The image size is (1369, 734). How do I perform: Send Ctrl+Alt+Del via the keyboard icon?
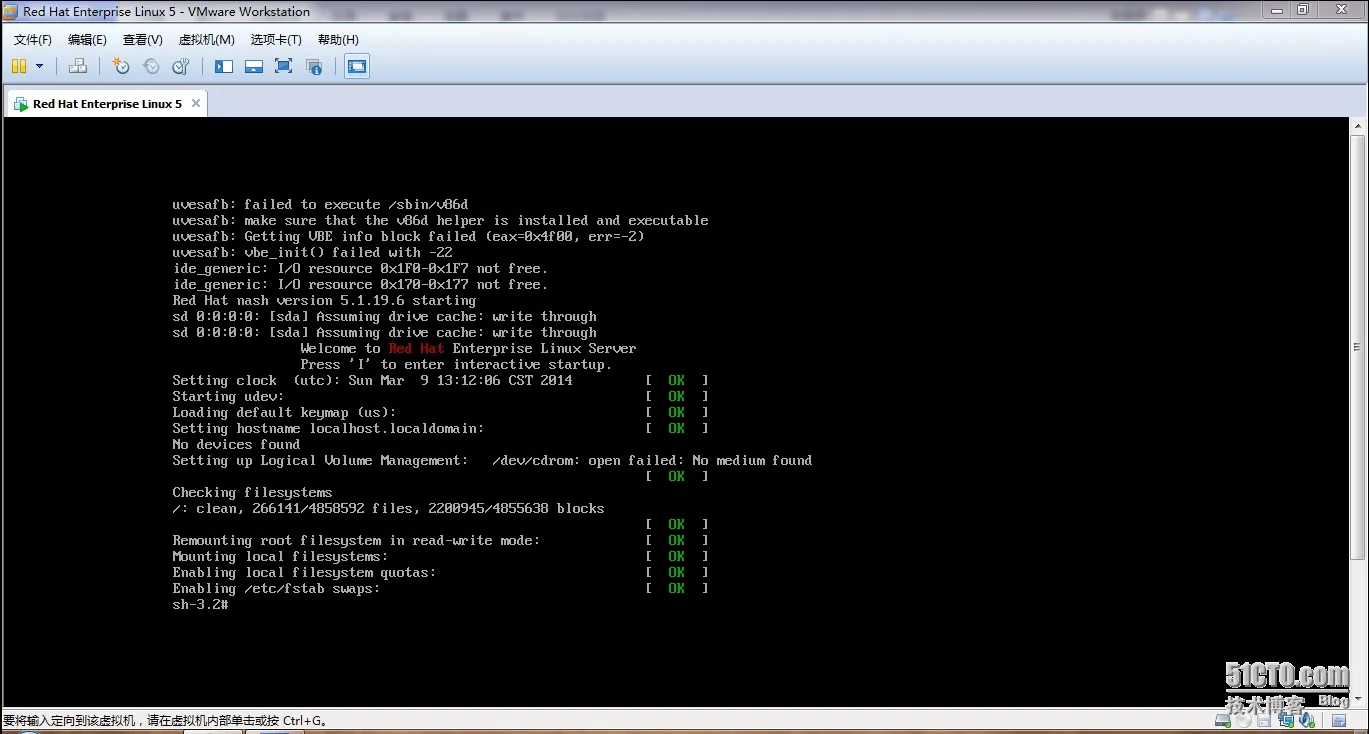pyautogui.click(x=78, y=66)
